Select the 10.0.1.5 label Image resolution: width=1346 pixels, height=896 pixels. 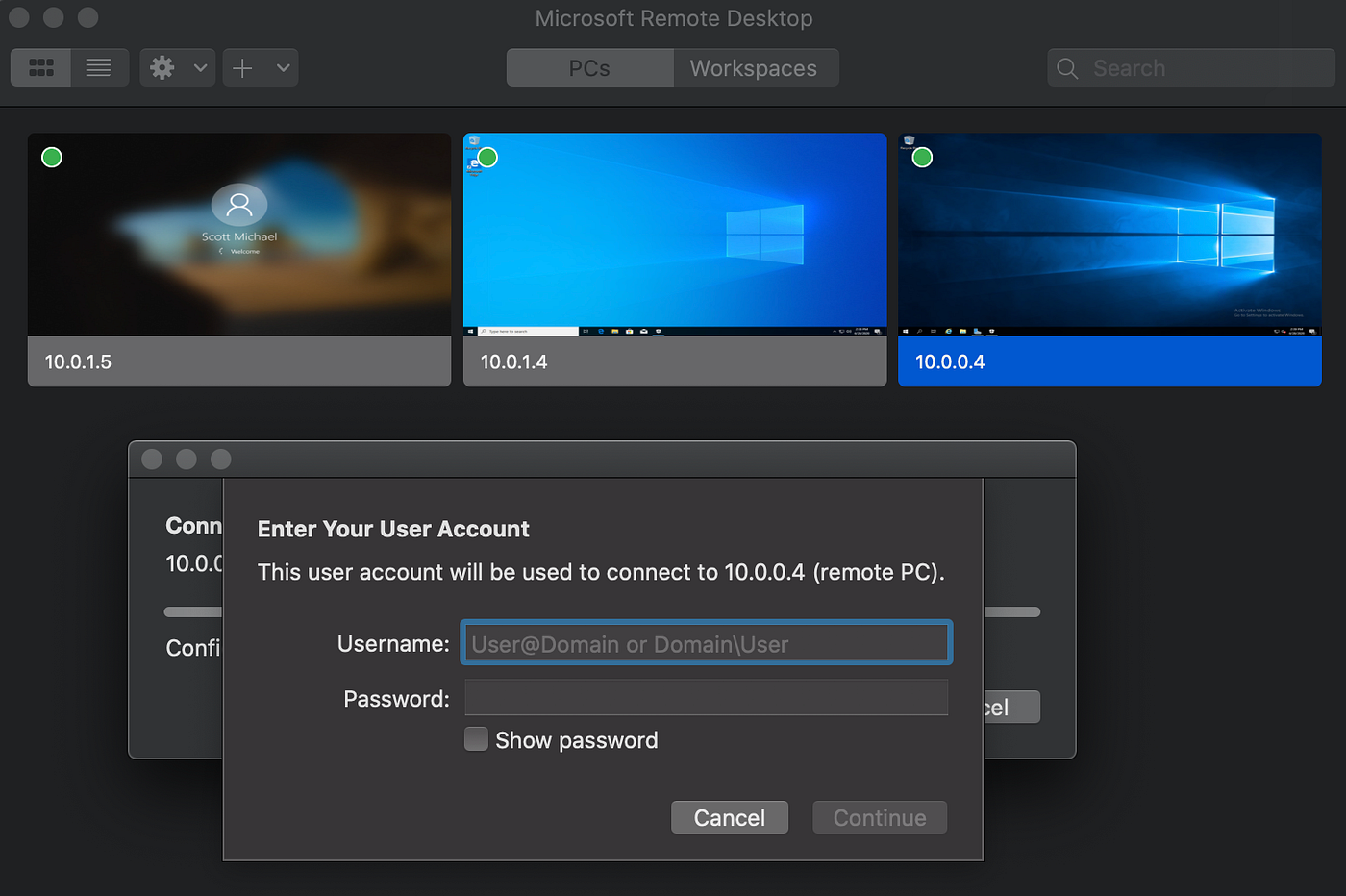(x=78, y=362)
